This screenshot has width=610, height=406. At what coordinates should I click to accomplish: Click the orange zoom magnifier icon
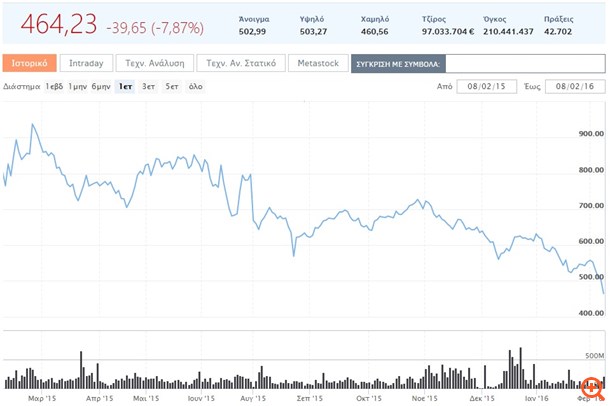pos(592,386)
